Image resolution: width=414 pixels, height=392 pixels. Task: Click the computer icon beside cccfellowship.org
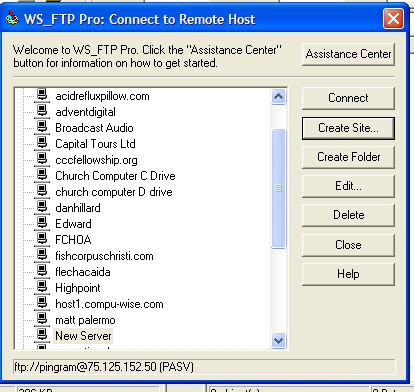point(42,159)
